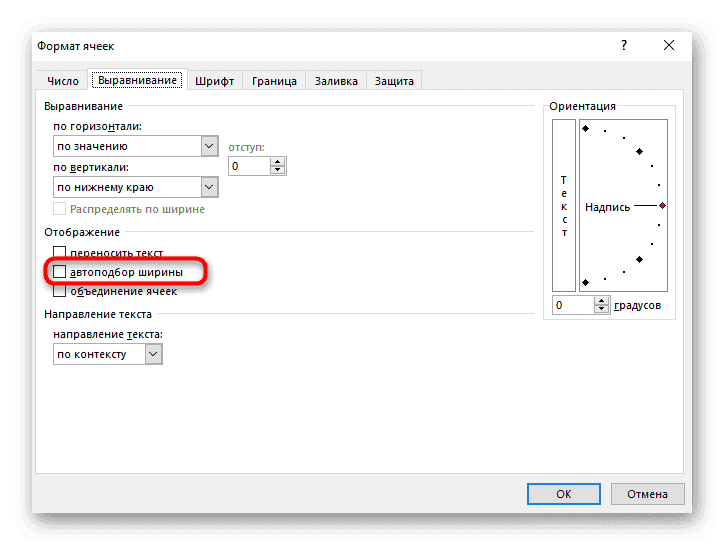Expand the по вертикали alignment dropdown

click(x=209, y=187)
